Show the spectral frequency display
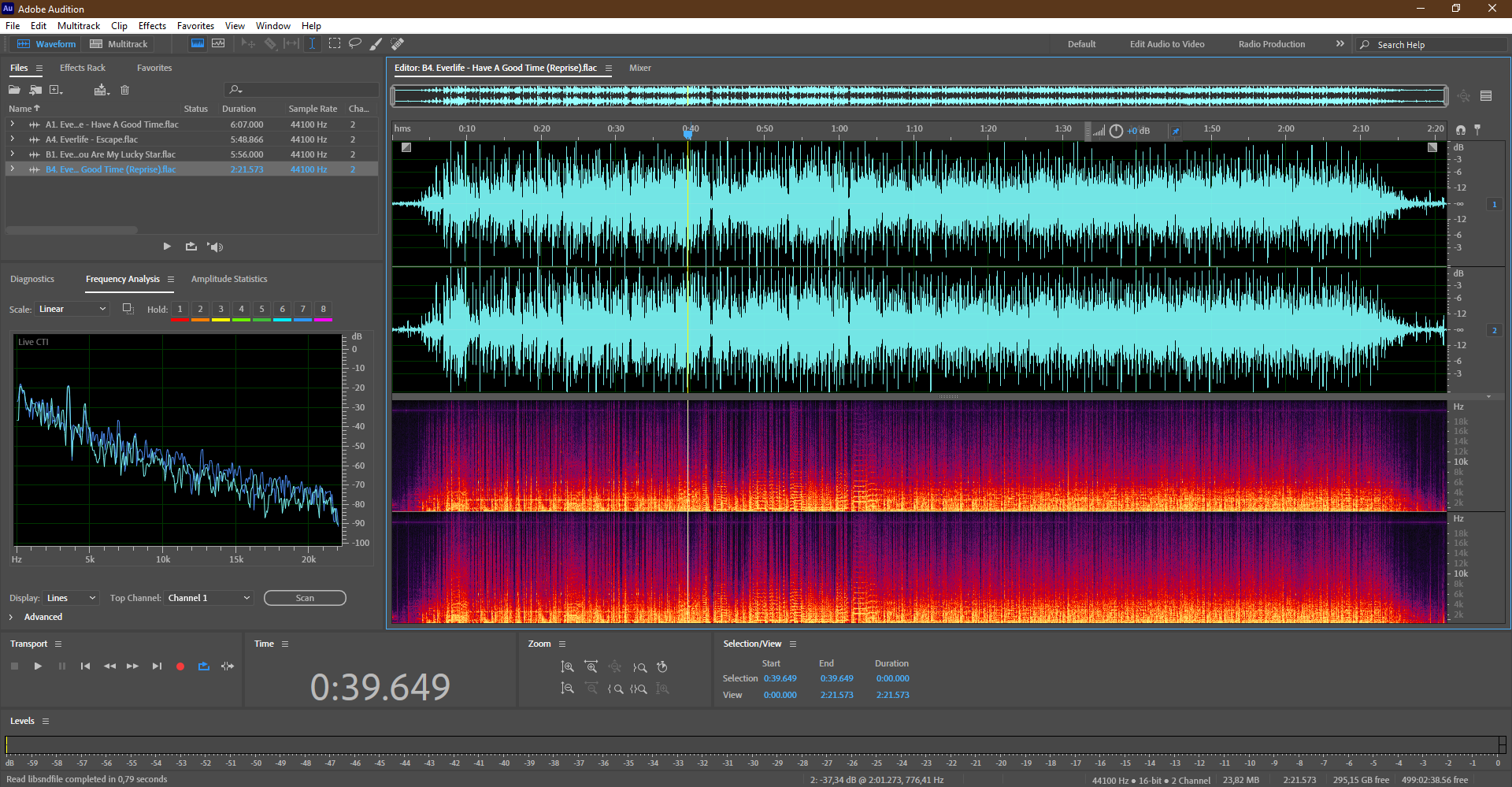1512x787 pixels. coord(198,43)
